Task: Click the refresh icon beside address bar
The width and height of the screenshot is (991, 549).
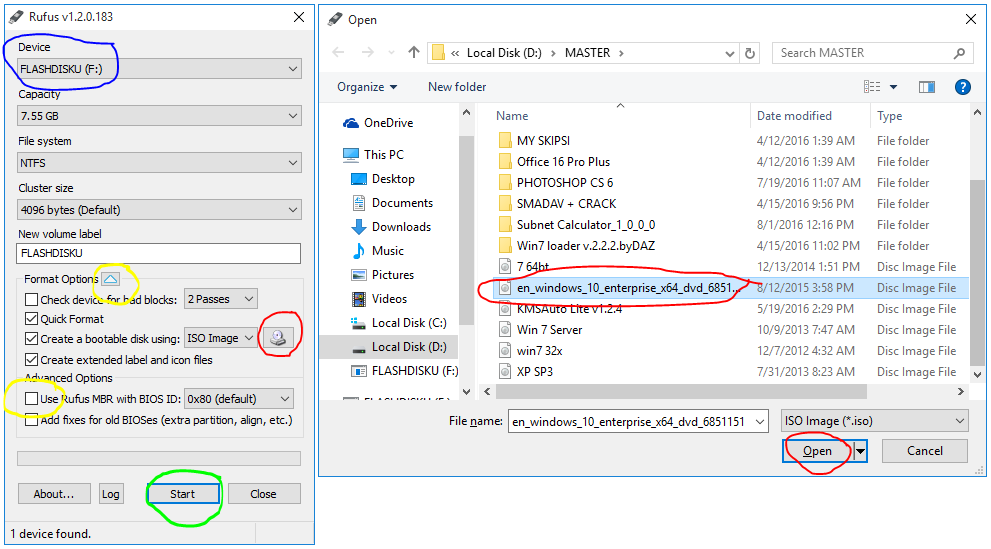Action: tap(750, 53)
